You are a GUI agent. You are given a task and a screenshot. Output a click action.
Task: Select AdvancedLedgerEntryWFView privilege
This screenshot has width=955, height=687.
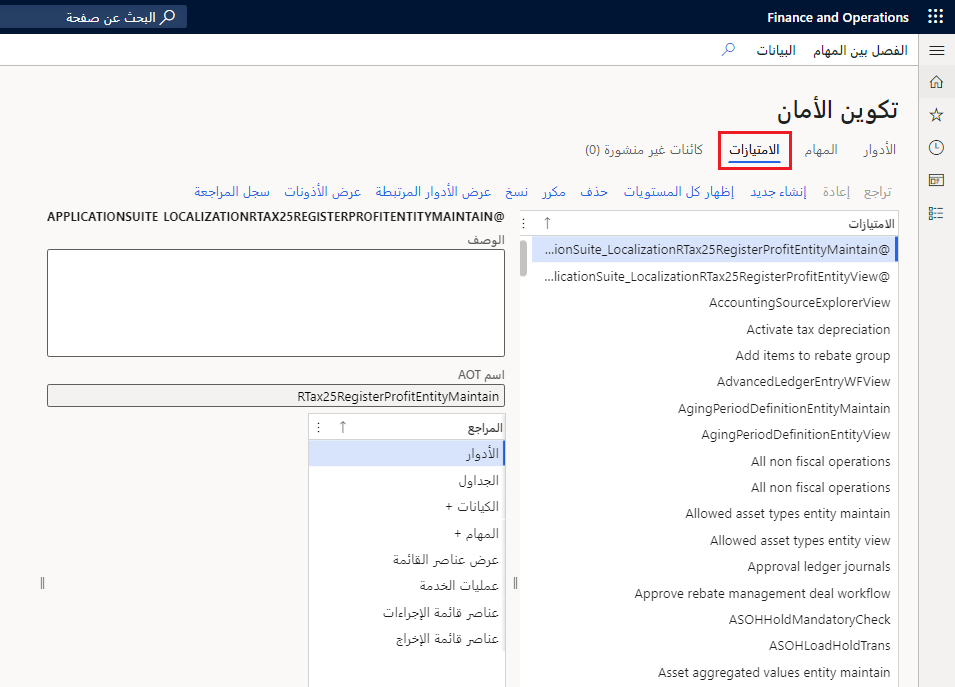pos(714,382)
